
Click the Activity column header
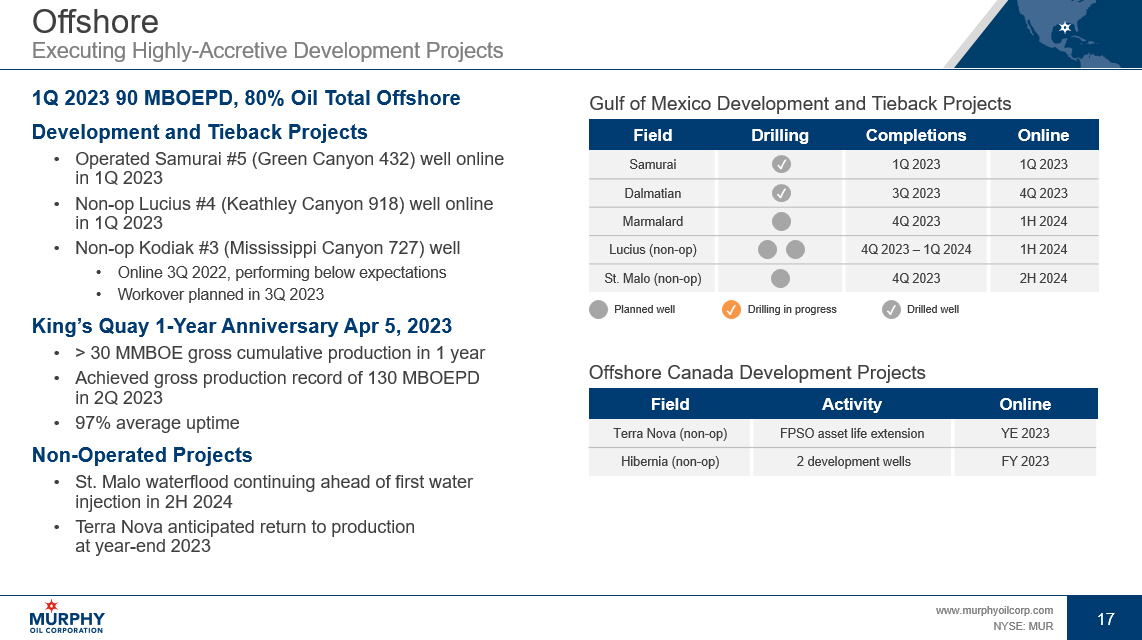point(851,404)
